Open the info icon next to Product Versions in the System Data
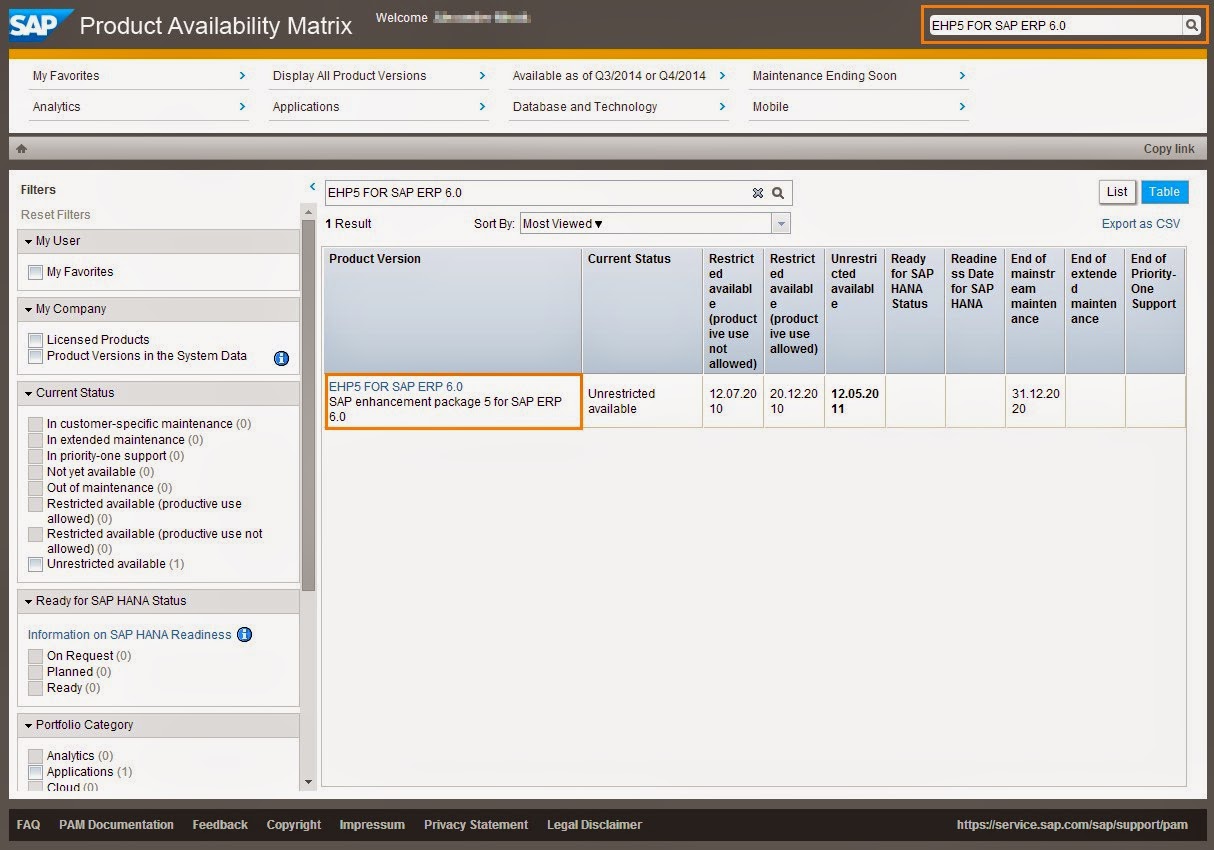 tap(281, 358)
